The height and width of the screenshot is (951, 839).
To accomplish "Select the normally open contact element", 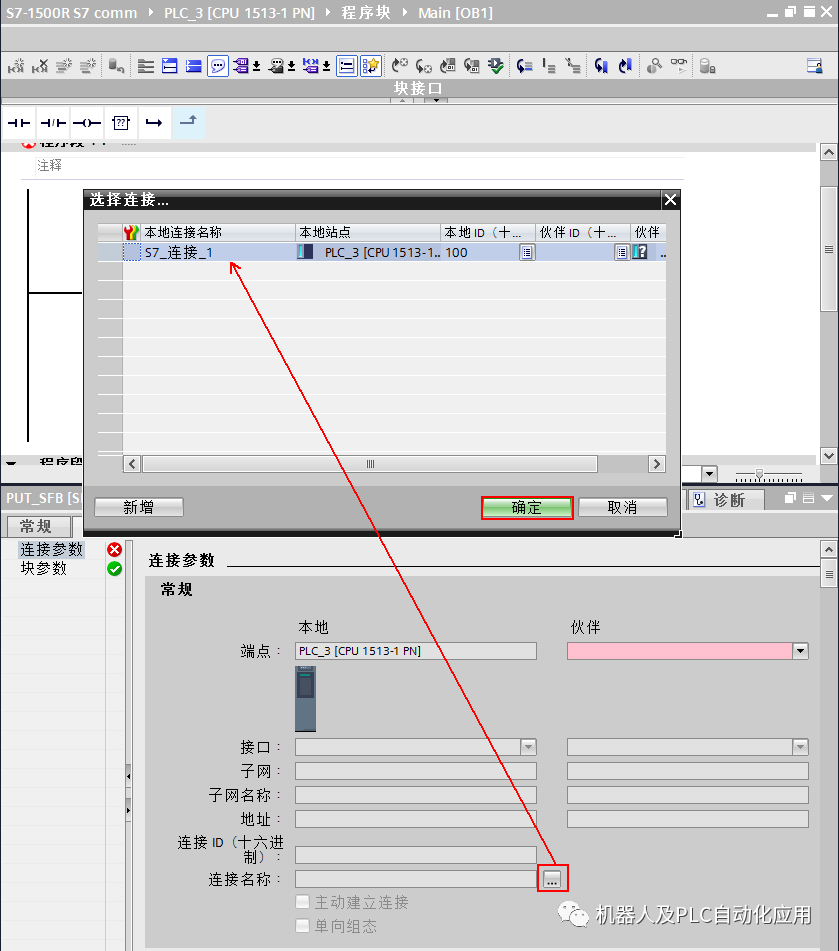I will pyautogui.click(x=18, y=122).
